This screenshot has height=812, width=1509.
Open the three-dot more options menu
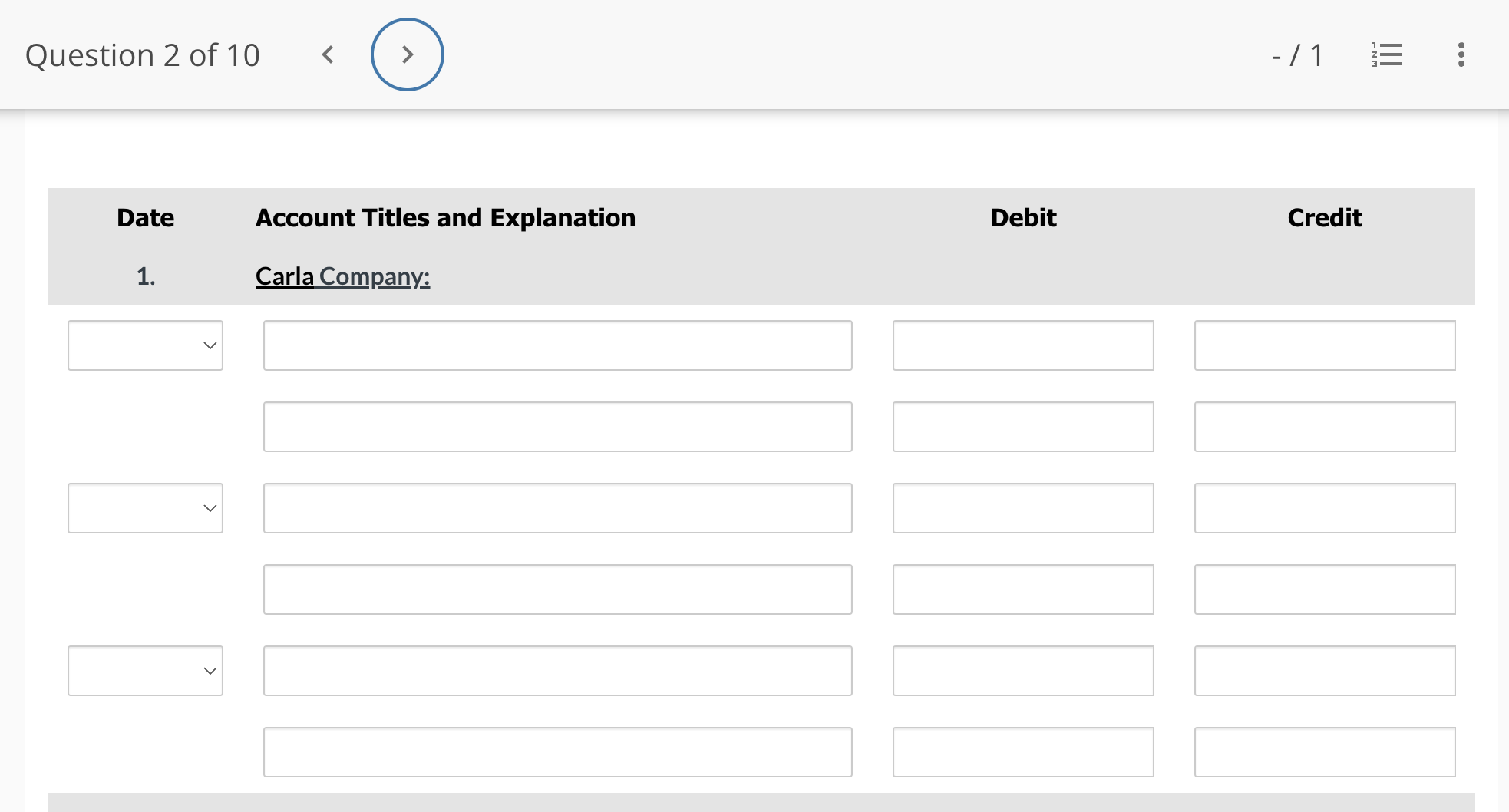[x=1461, y=54]
